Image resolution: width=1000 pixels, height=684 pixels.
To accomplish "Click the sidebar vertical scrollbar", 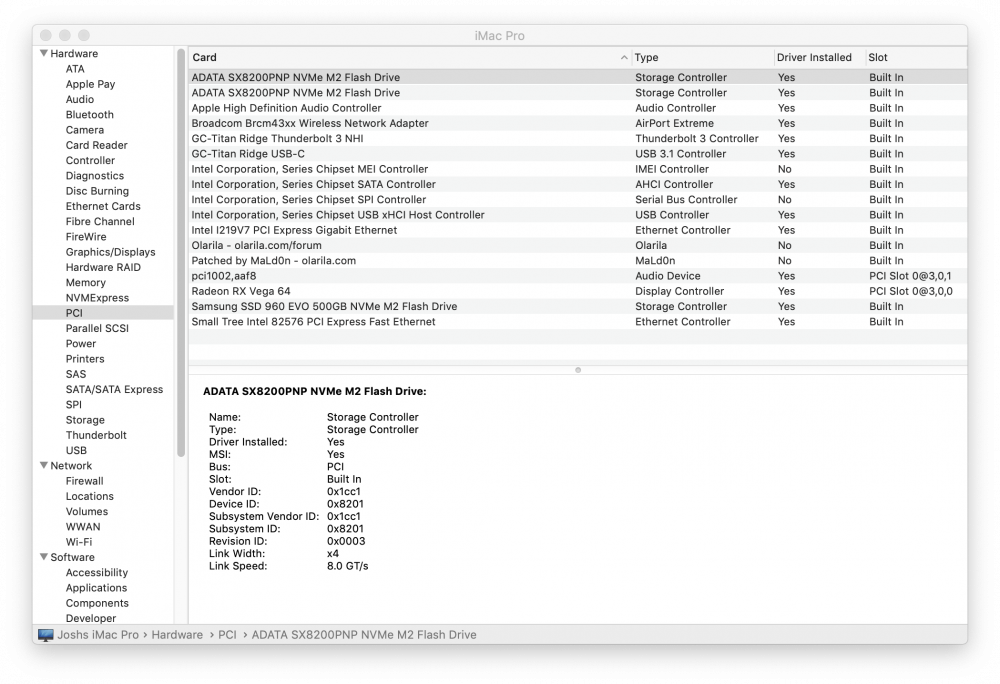I will pyautogui.click(x=181, y=253).
